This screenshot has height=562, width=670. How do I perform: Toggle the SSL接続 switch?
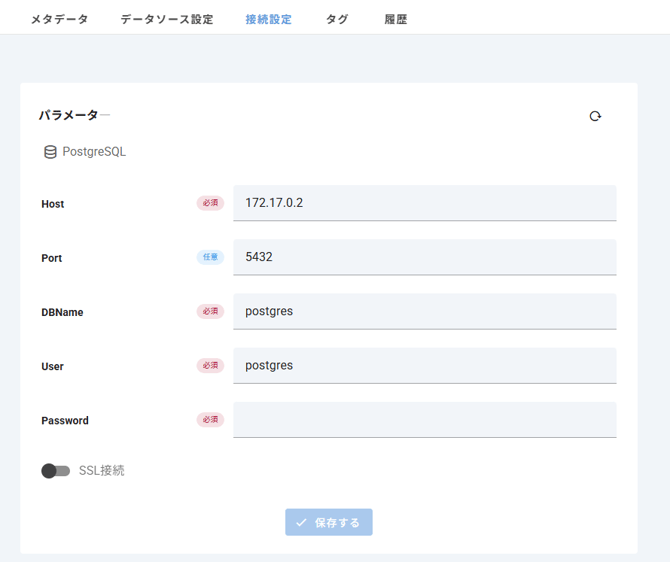click(55, 471)
